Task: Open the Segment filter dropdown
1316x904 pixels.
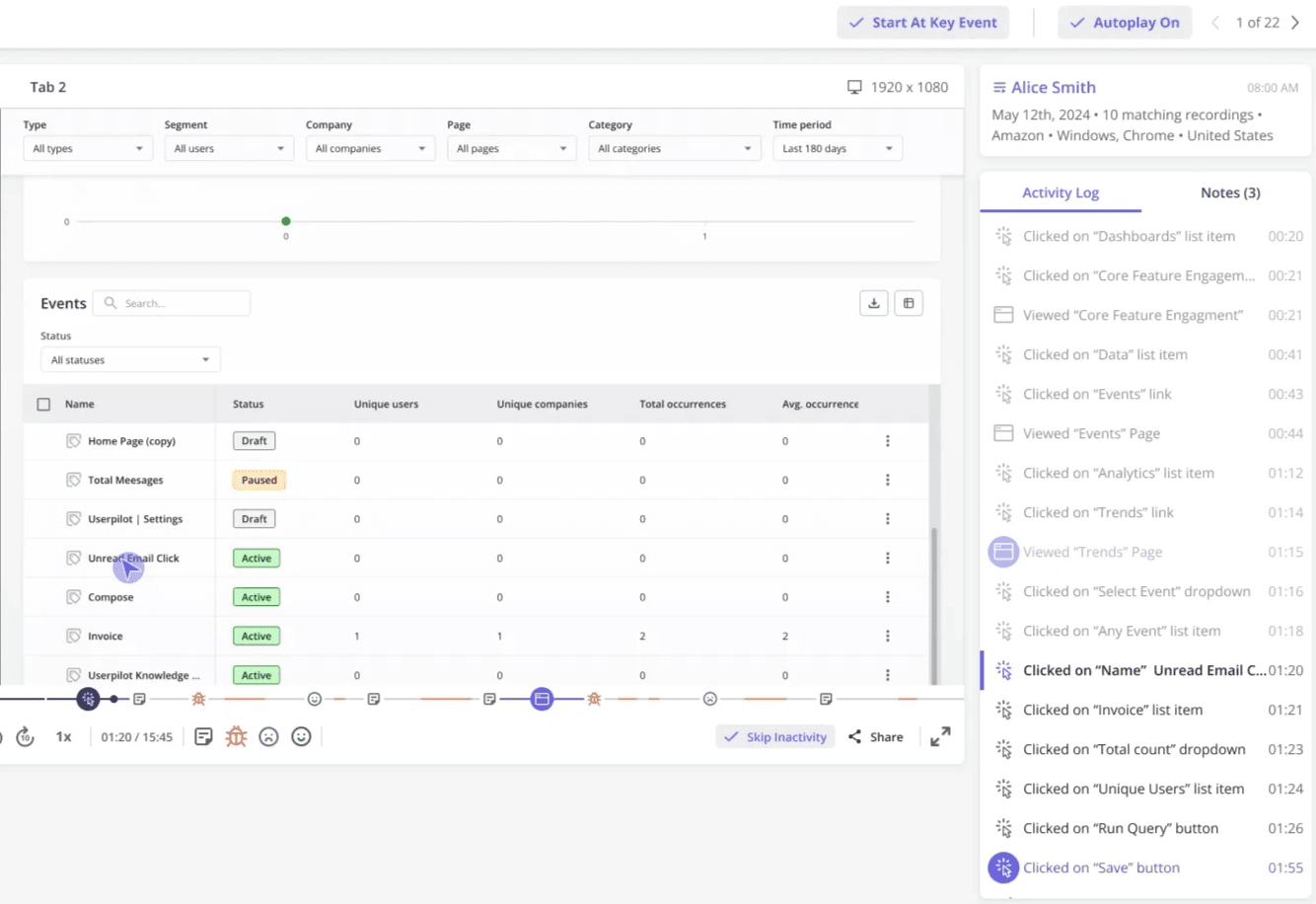Action: pyautogui.click(x=229, y=147)
